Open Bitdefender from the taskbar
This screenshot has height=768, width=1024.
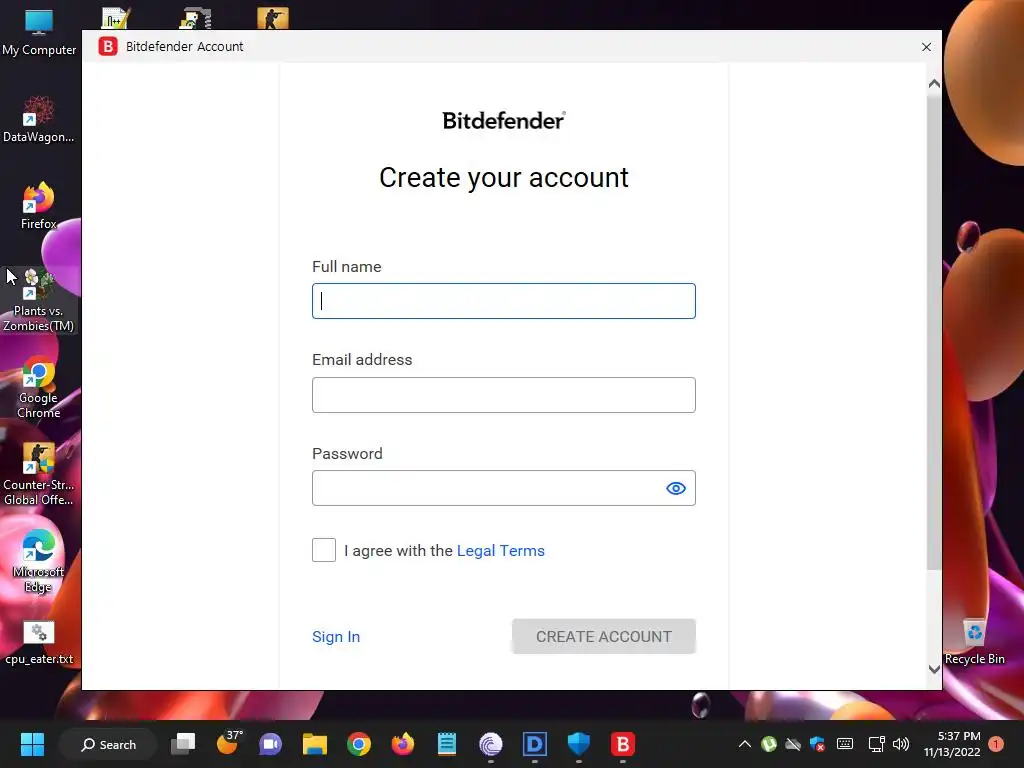pos(622,744)
